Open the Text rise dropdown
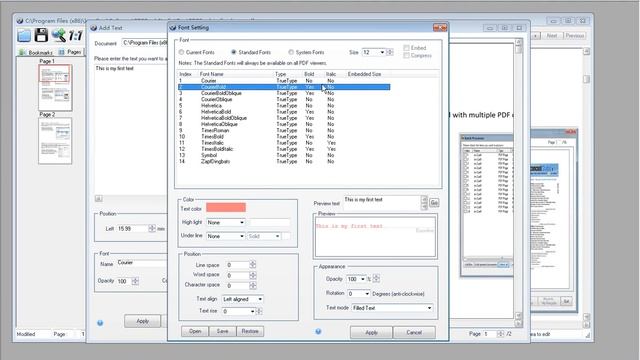 (252, 311)
